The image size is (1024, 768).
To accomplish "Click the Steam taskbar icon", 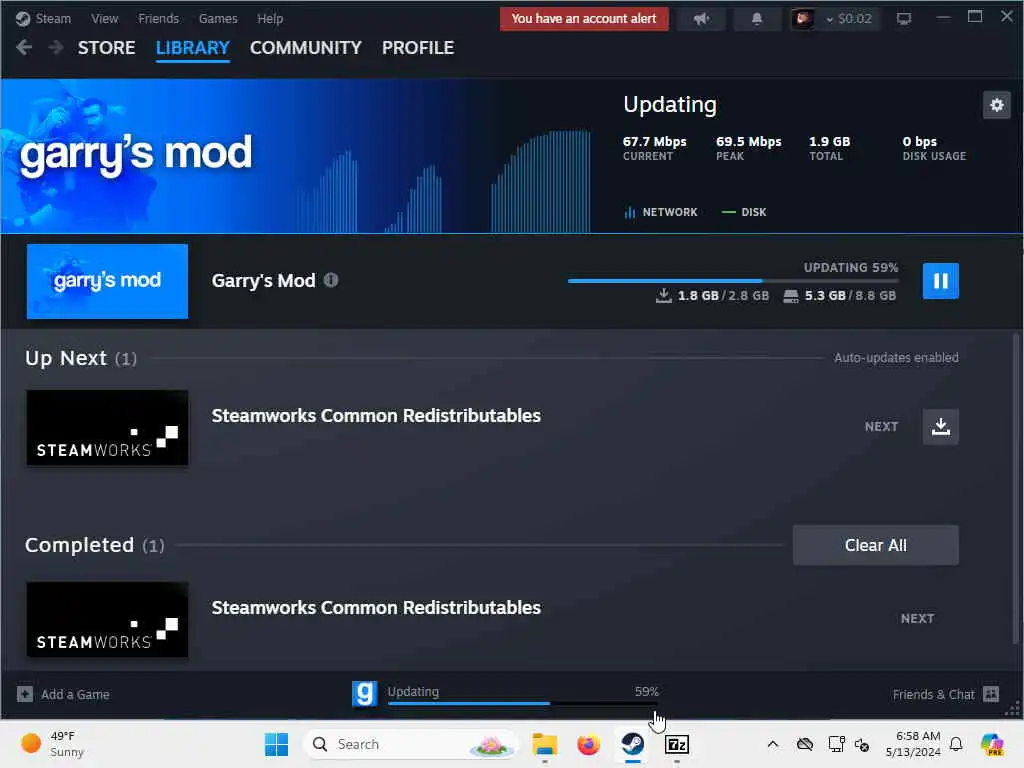I will pyautogui.click(x=632, y=744).
